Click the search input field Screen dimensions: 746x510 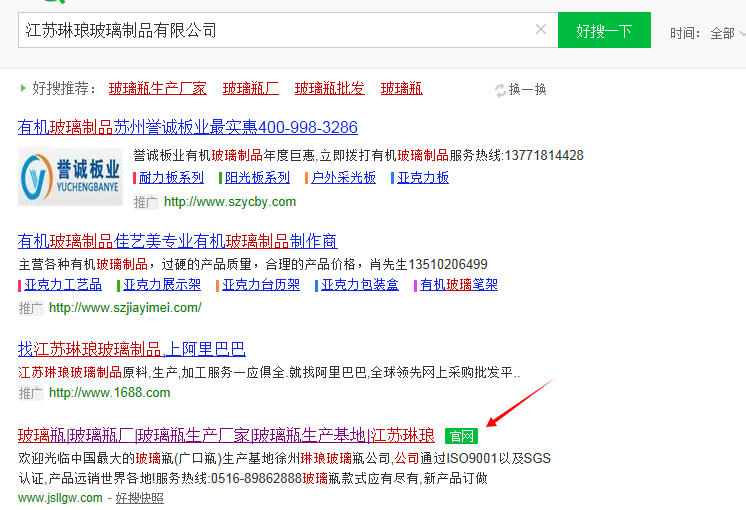tap(270, 30)
